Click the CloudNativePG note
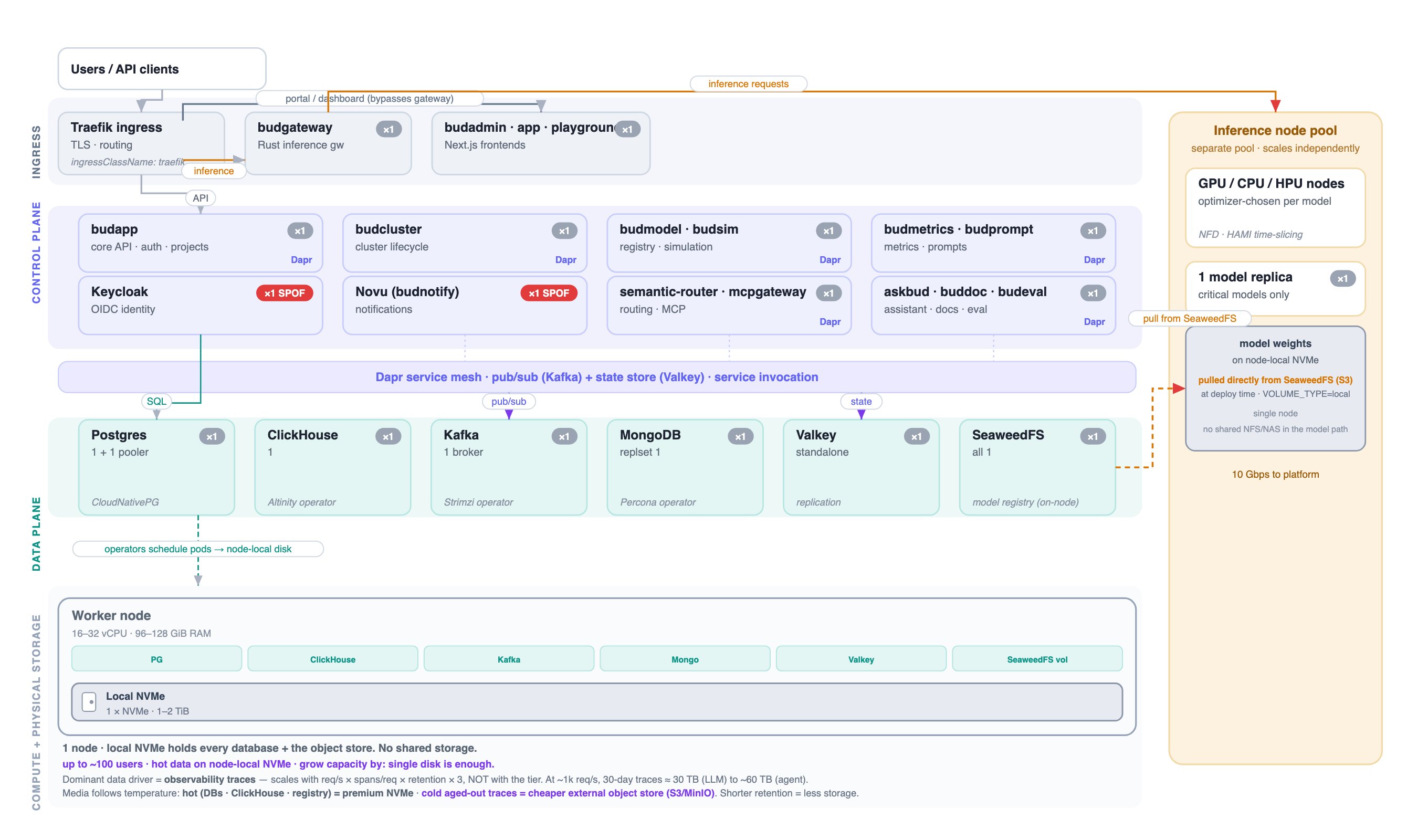Screen dimensions: 1428x840 point(125,502)
